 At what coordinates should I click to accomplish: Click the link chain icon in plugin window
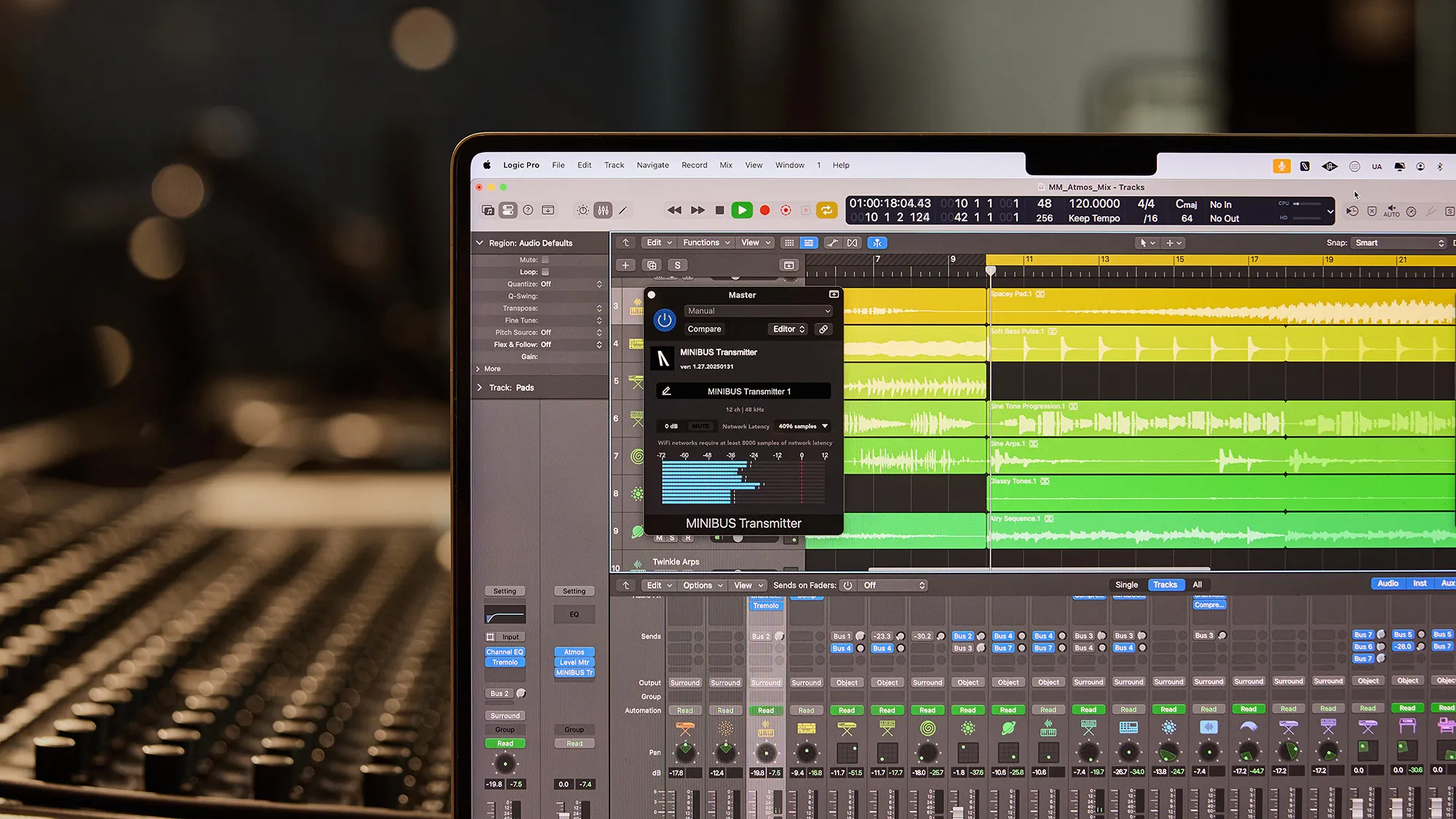coord(823,329)
